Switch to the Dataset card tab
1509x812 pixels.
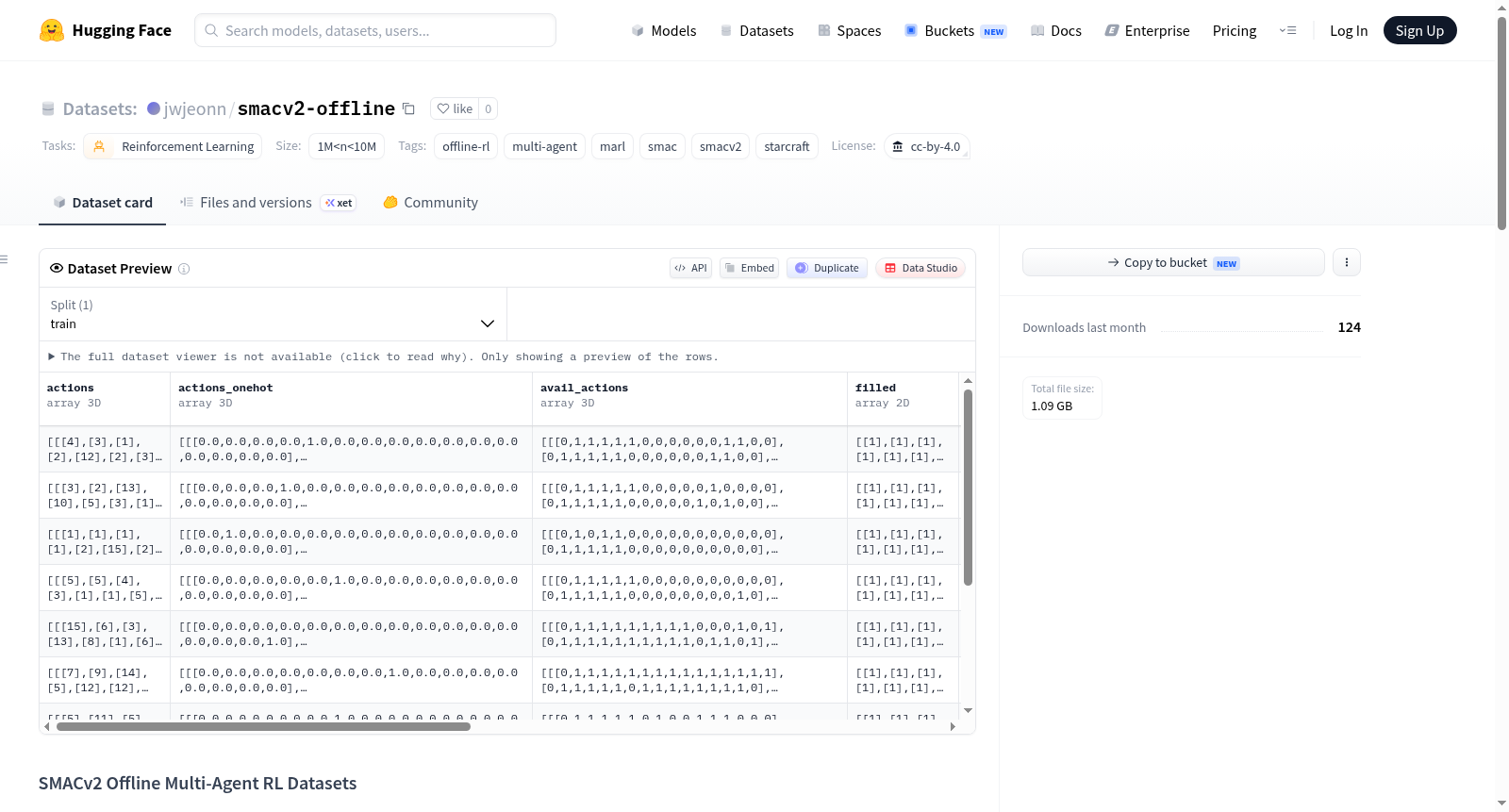coord(103,203)
